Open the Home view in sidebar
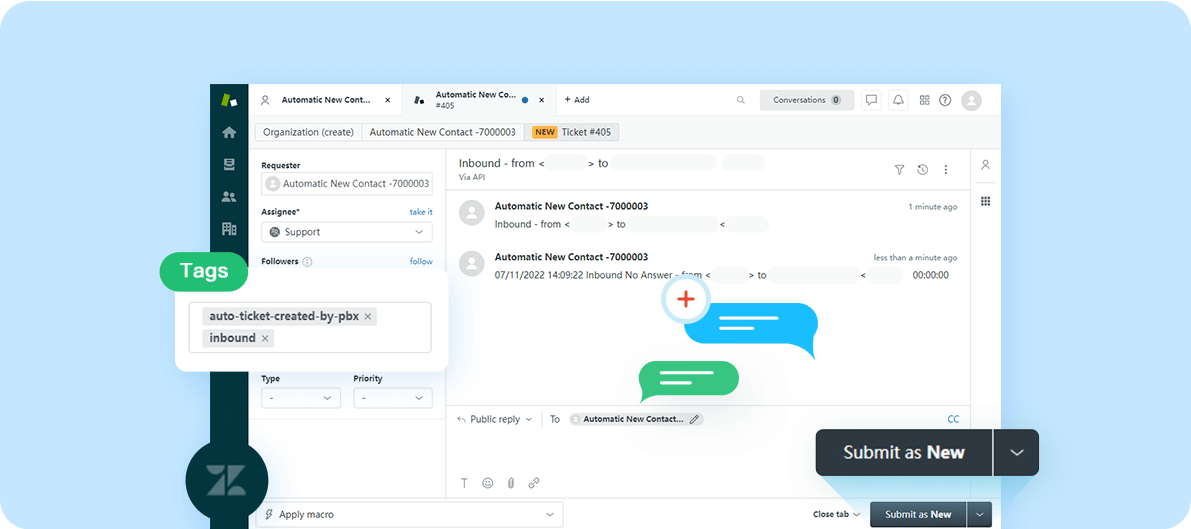 coord(229,132)
